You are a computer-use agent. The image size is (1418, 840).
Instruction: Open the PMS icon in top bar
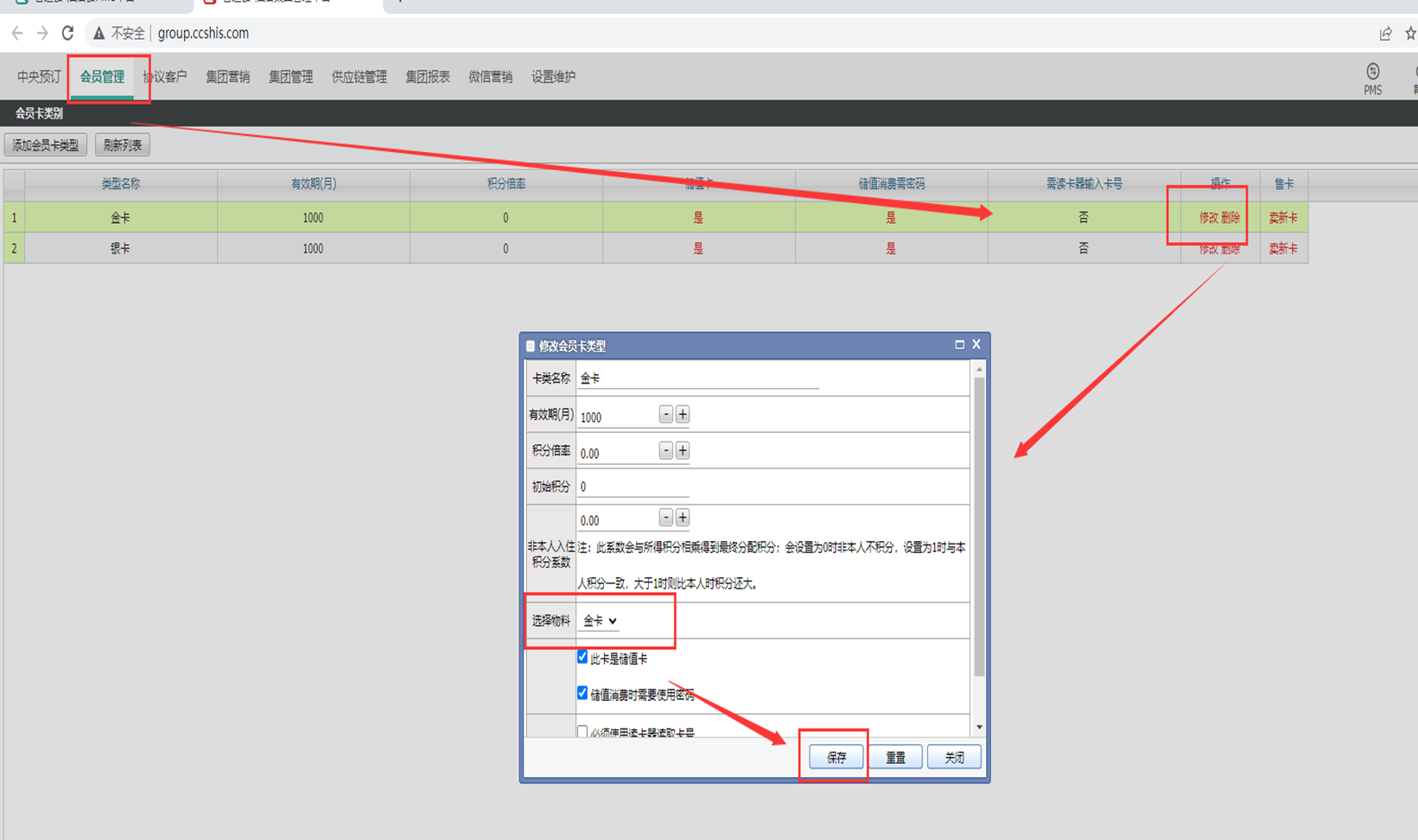(1372, 78)
